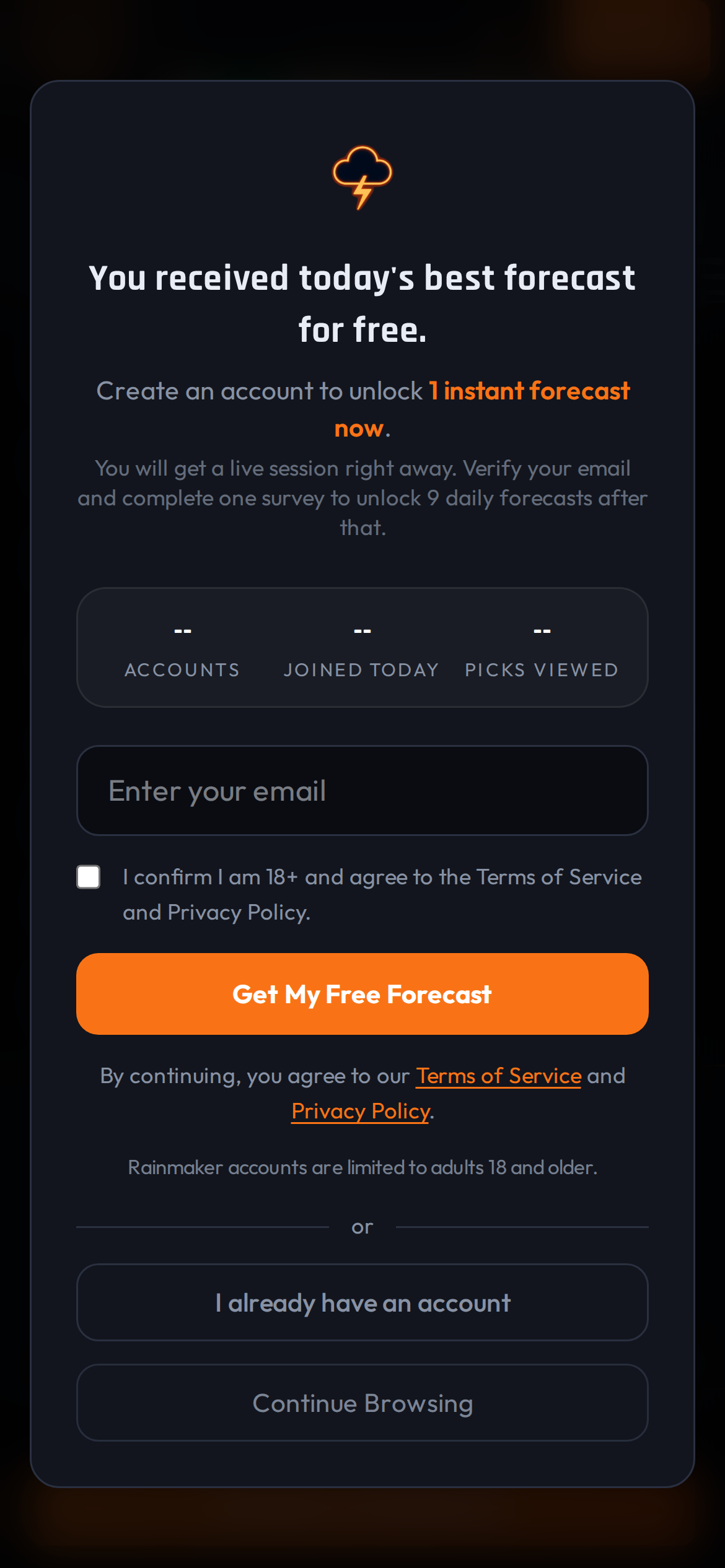725x1568 pixels.
Task: Open the Privacy Policy link
Action: click(361, 1112)
